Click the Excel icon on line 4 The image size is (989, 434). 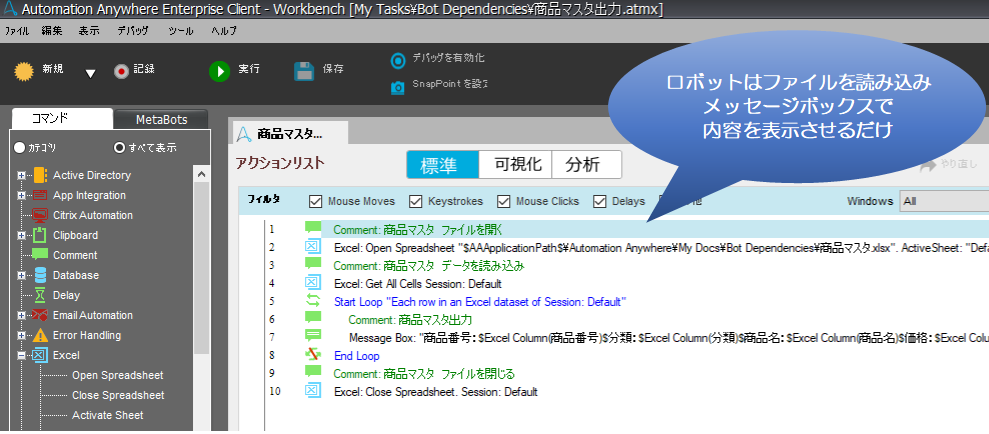tap(313, 282)
